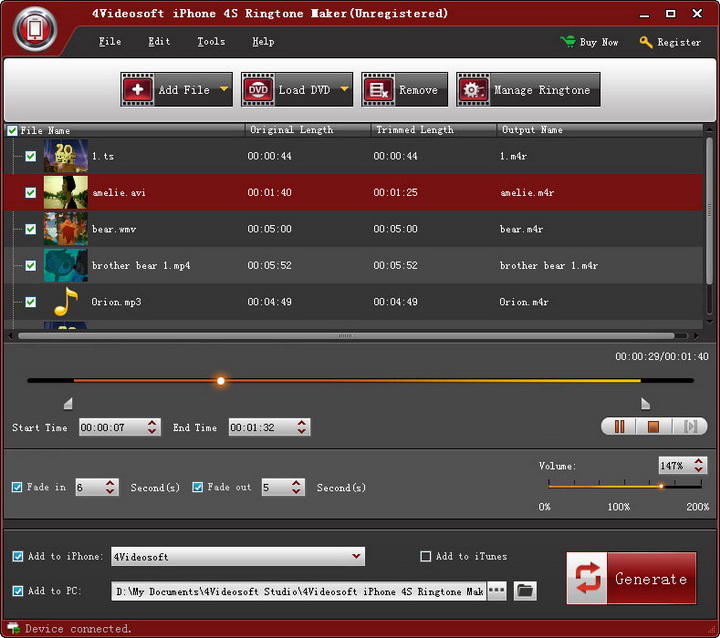This screenshot has width=720, height=638.
Task: Decrease Start Time with down arrow
Action: pyautogui.click(x=152, y=431)
